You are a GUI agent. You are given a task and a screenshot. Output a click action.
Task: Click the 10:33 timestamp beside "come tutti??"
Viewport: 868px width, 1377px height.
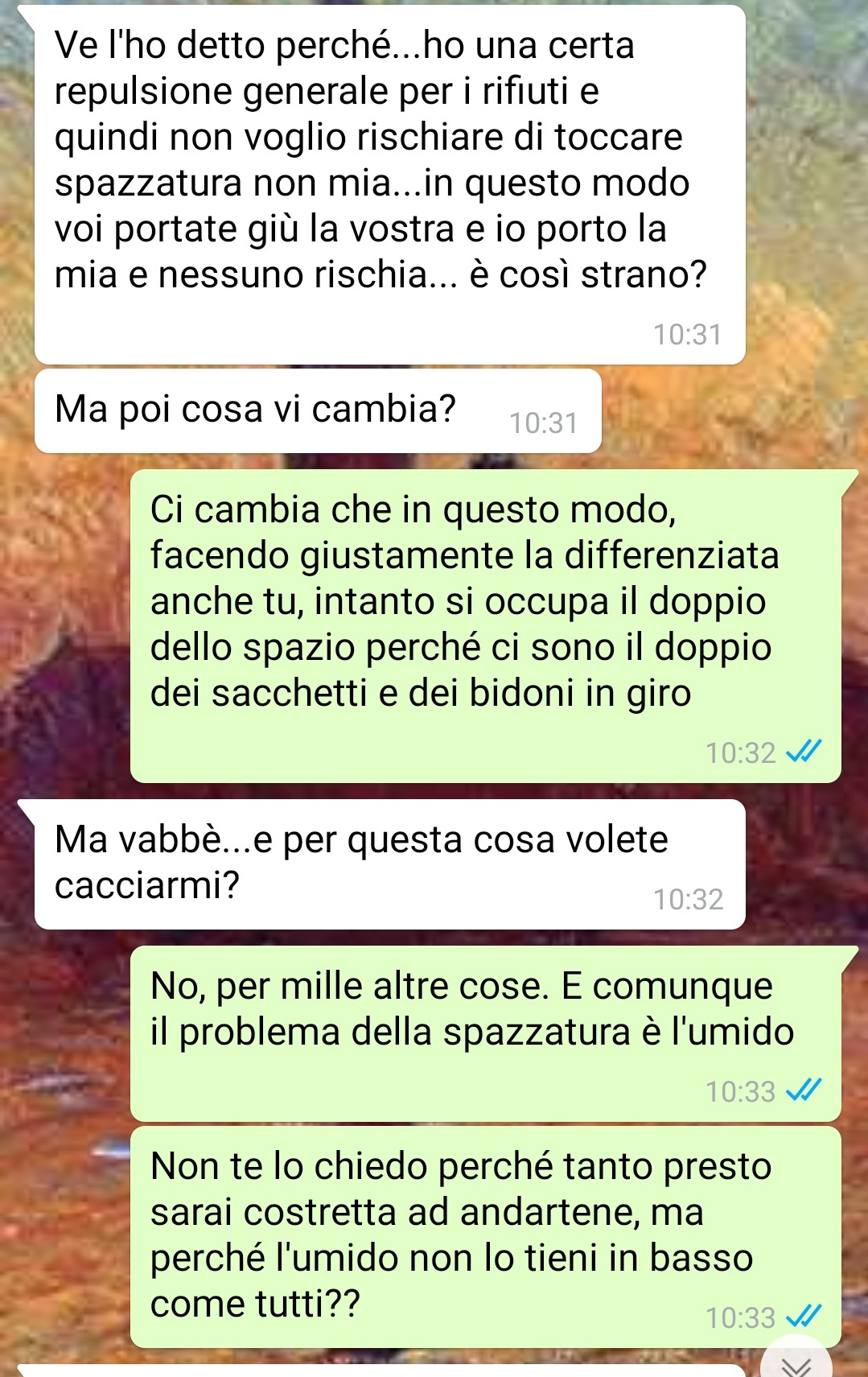click(741, 1317)
